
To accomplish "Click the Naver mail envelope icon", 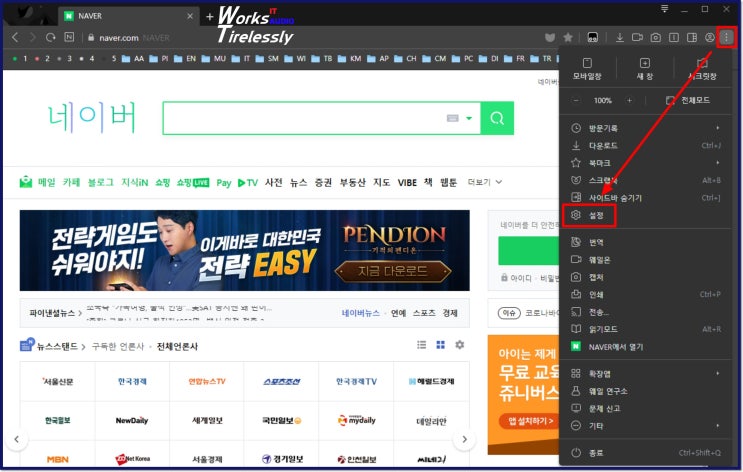I will click(26, 182).
